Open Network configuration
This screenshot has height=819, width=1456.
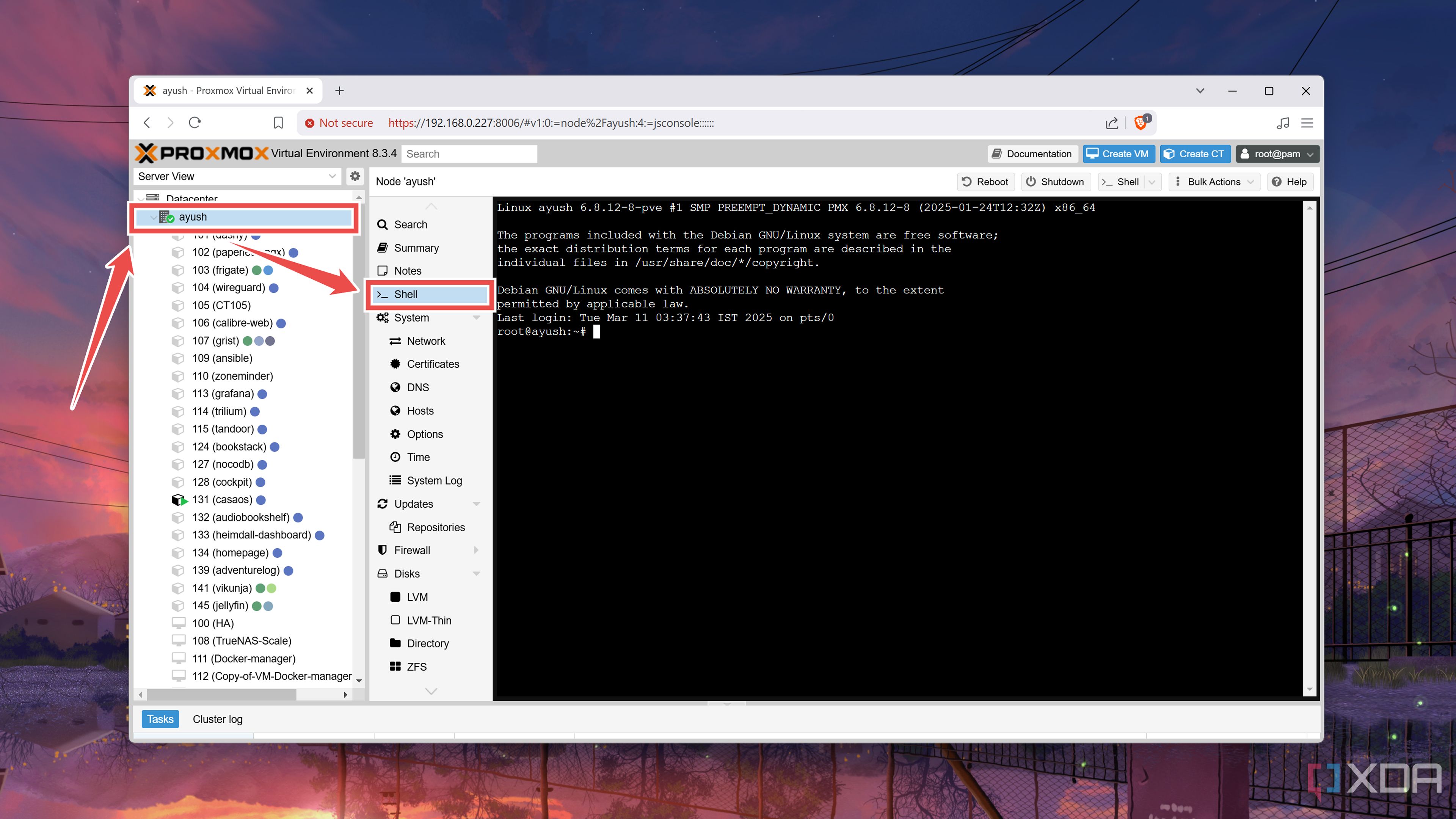tap(425, 341)
